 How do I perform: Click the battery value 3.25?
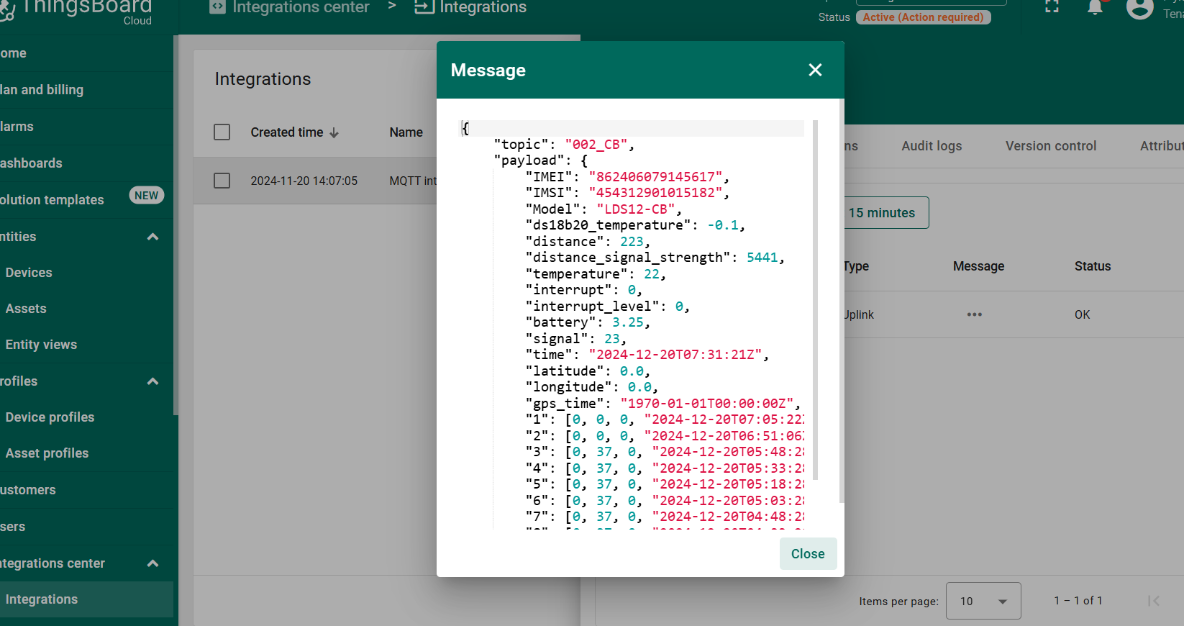[x=627, y=322]
